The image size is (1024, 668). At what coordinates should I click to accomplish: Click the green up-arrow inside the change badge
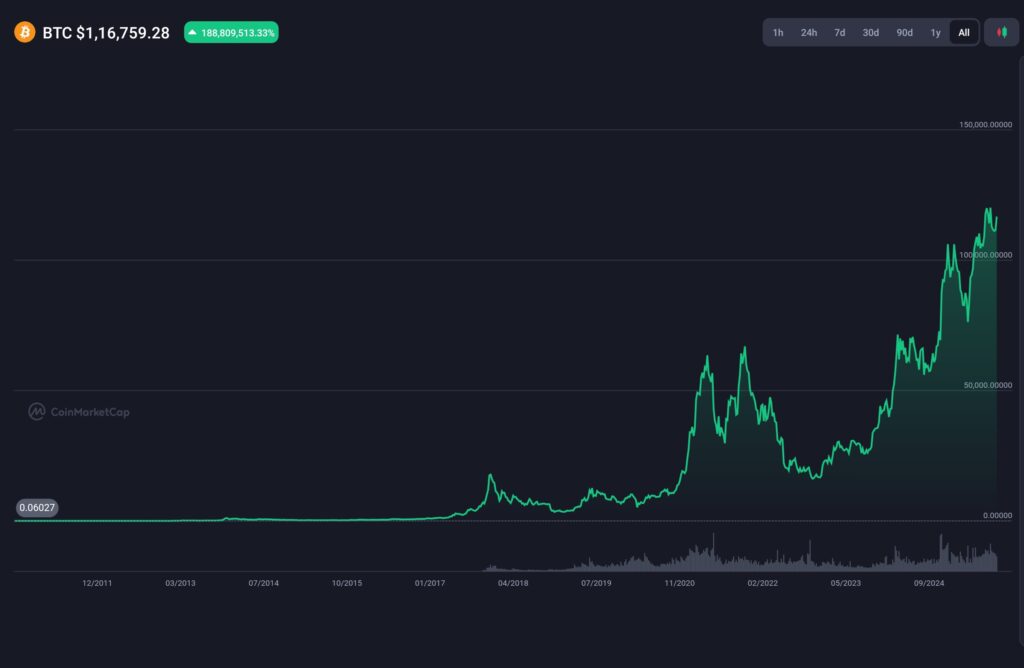(x=194, y=32)
